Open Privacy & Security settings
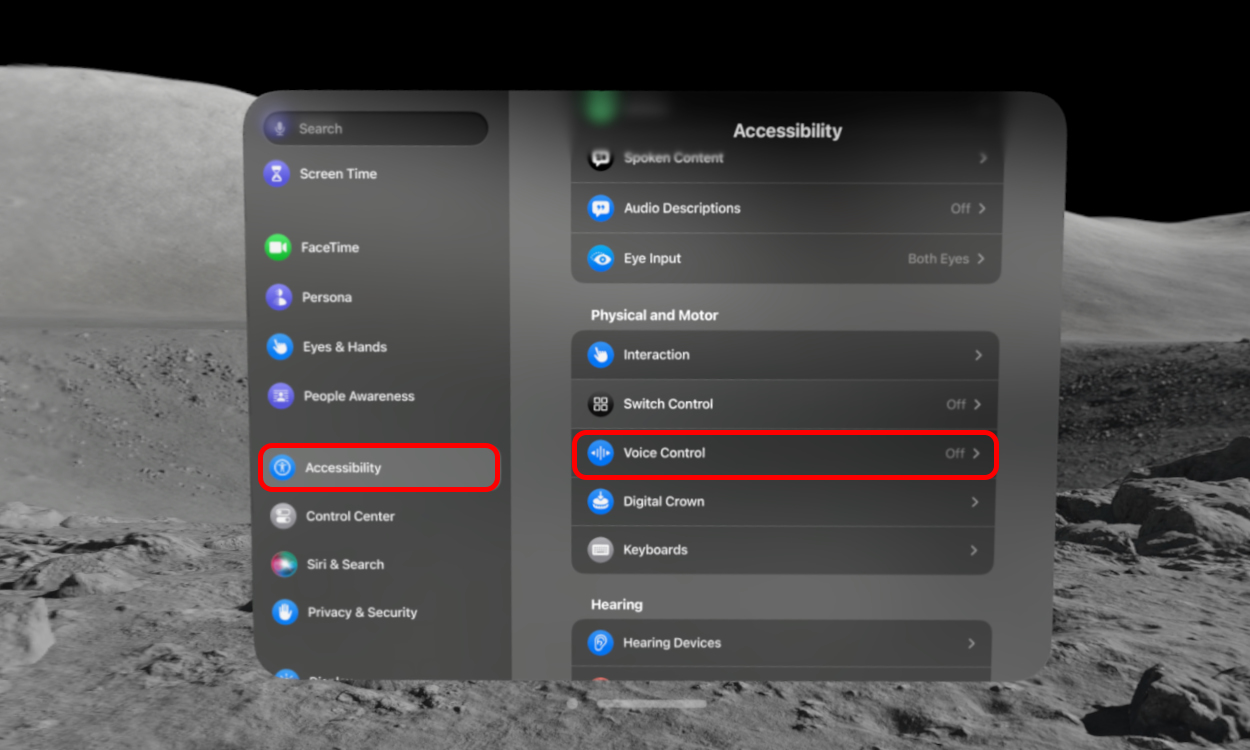Viewport: 1250px width, 750px height. tap(360, 612)
